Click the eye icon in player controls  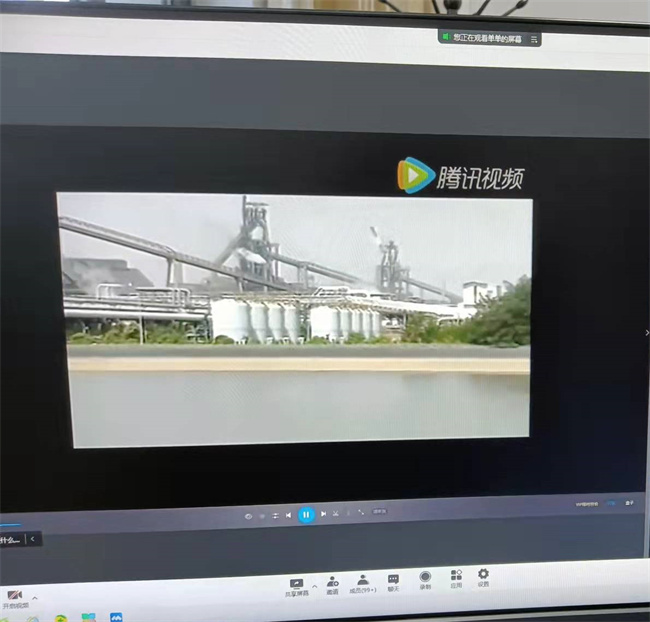pos(248,516)
